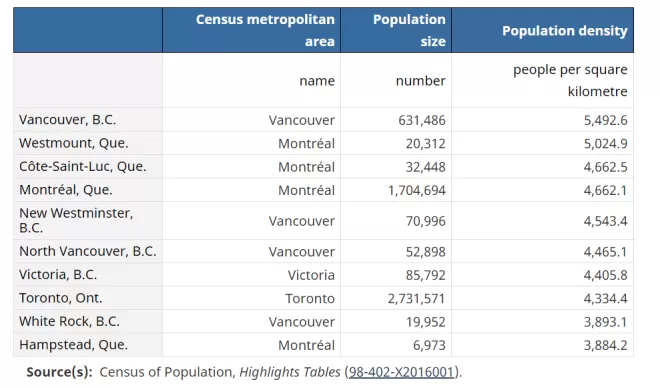Select the North Vancouver, B.C. row label
The image size is (660, 388).
pyautogui.click(x=88, y=251)
